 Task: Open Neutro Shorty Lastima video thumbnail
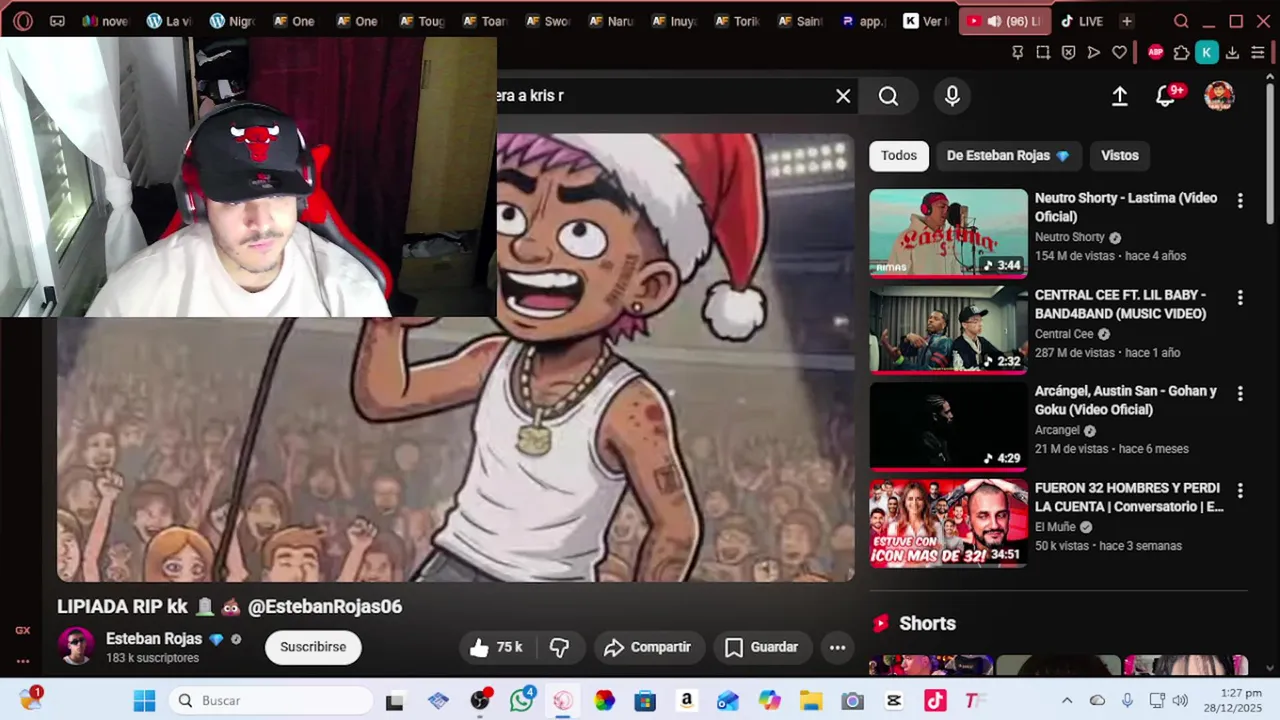point(948,233)
